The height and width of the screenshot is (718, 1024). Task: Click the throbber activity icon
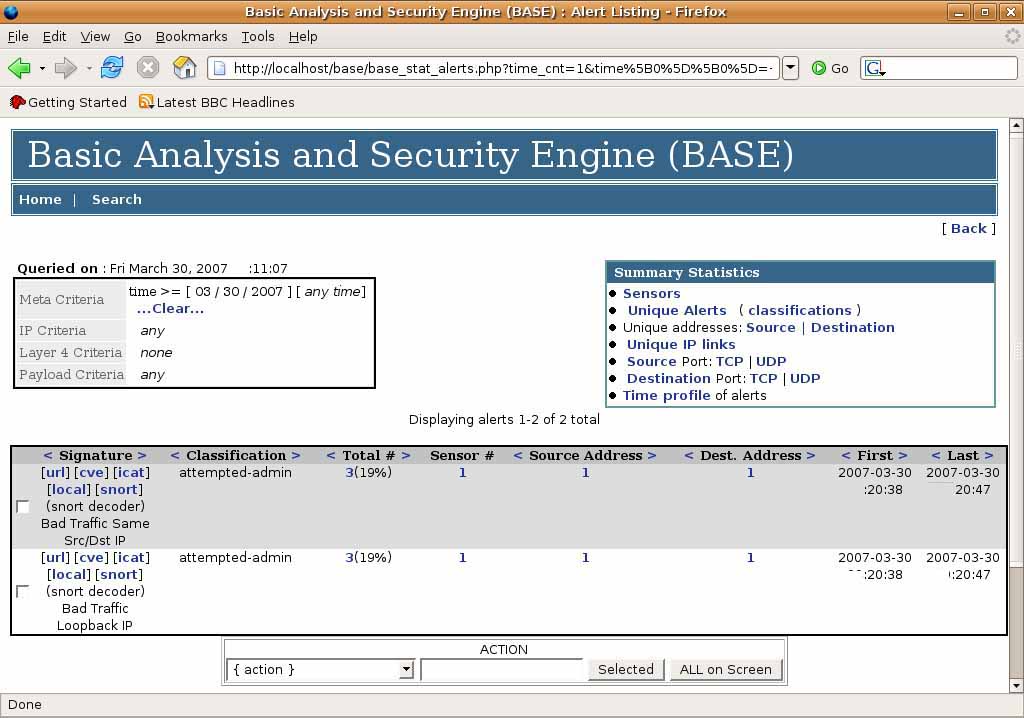tap(1012, 37)
